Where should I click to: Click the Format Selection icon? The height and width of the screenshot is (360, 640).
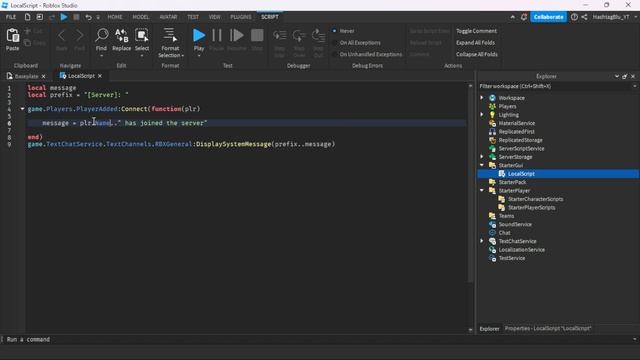coord(170,36)
